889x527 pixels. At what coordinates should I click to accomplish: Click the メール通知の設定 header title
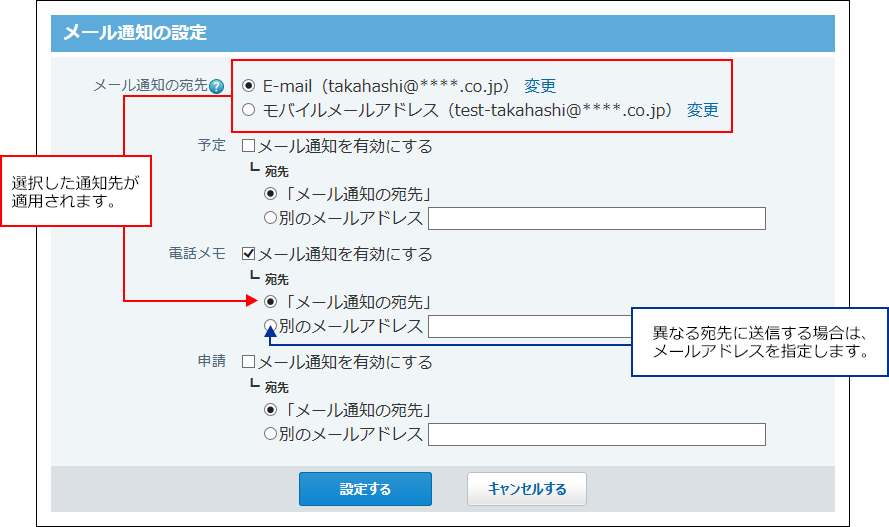pos(135,33)
